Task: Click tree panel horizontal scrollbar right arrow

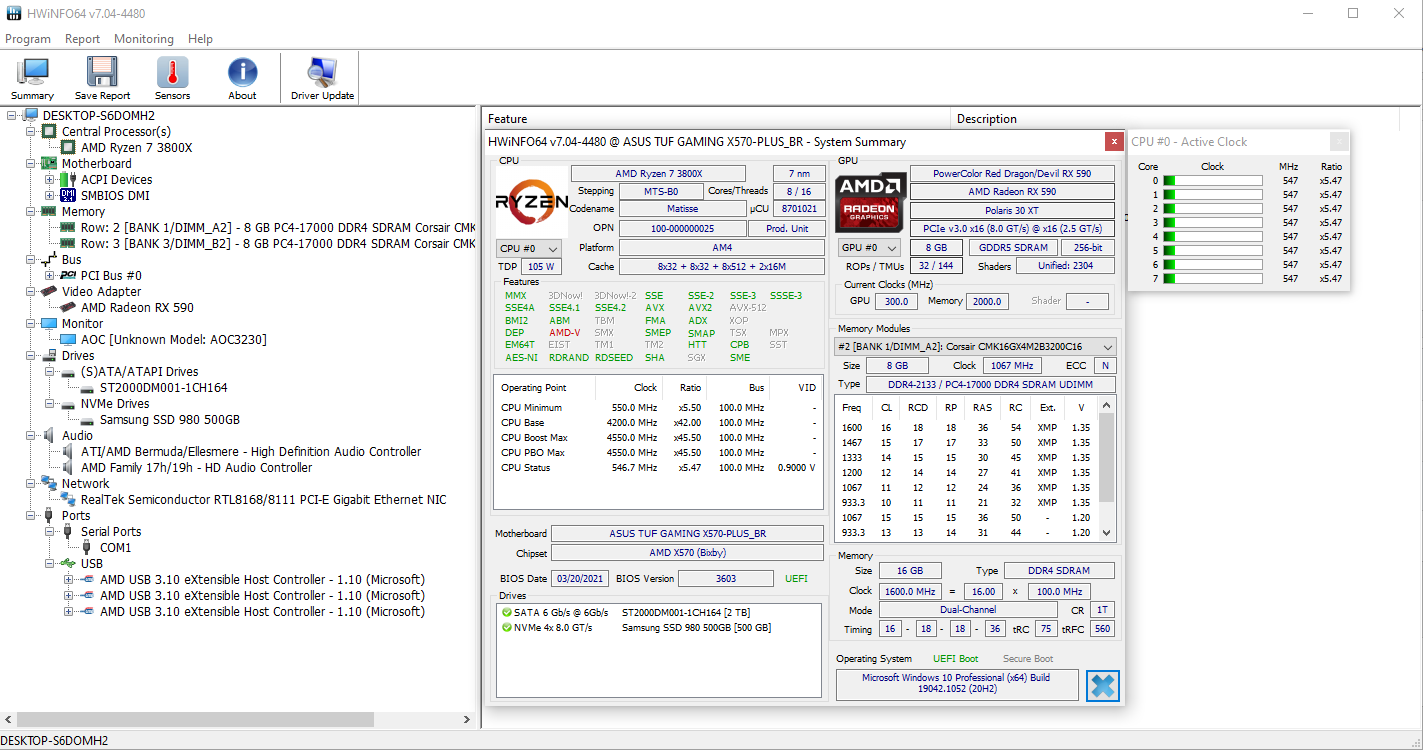Action: click(467, 719)
